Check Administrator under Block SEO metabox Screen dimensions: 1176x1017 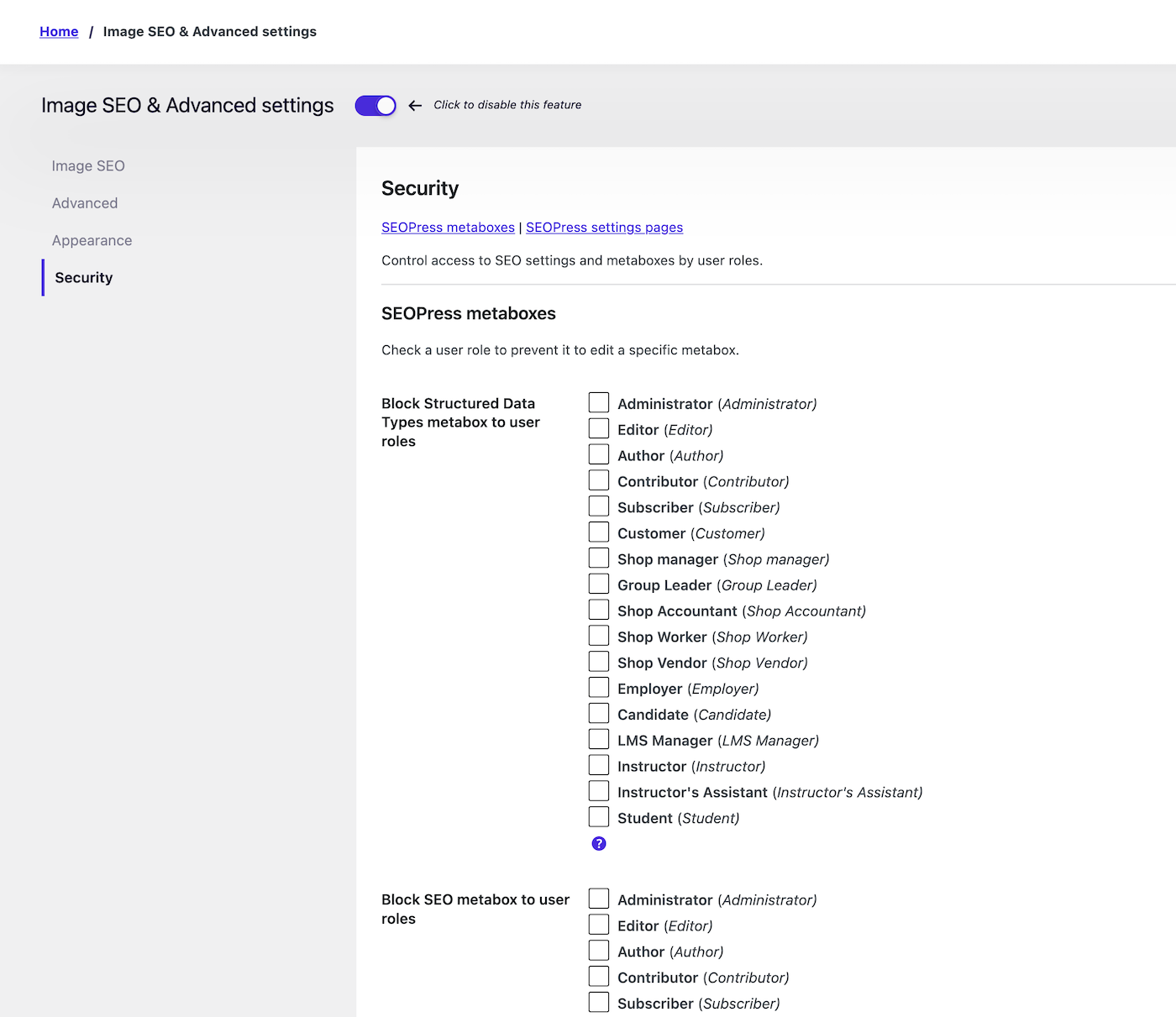pyautogui.click(x=599, y=899)
